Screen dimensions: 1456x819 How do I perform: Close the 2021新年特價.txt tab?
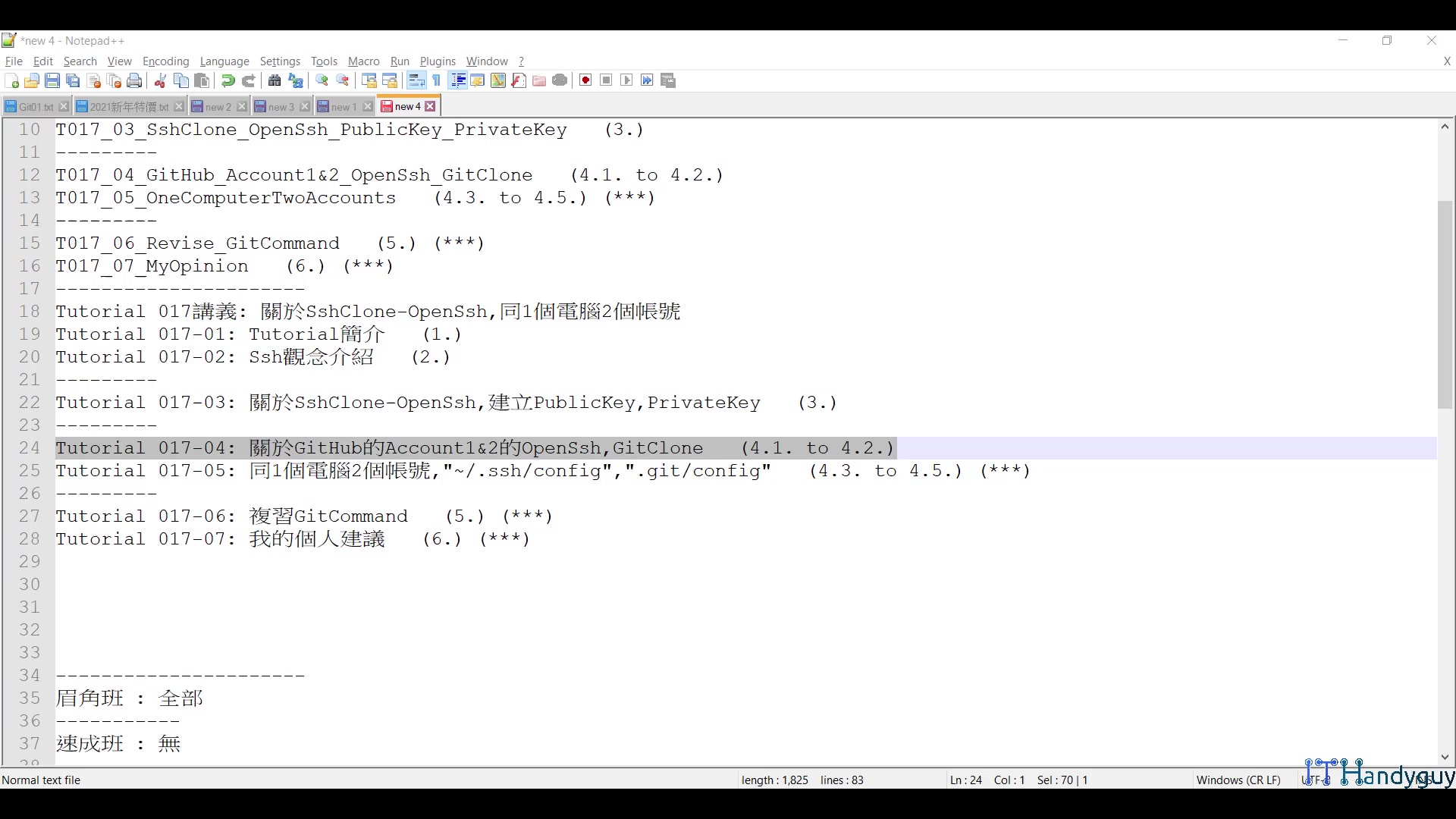click(x=179, y=106)
